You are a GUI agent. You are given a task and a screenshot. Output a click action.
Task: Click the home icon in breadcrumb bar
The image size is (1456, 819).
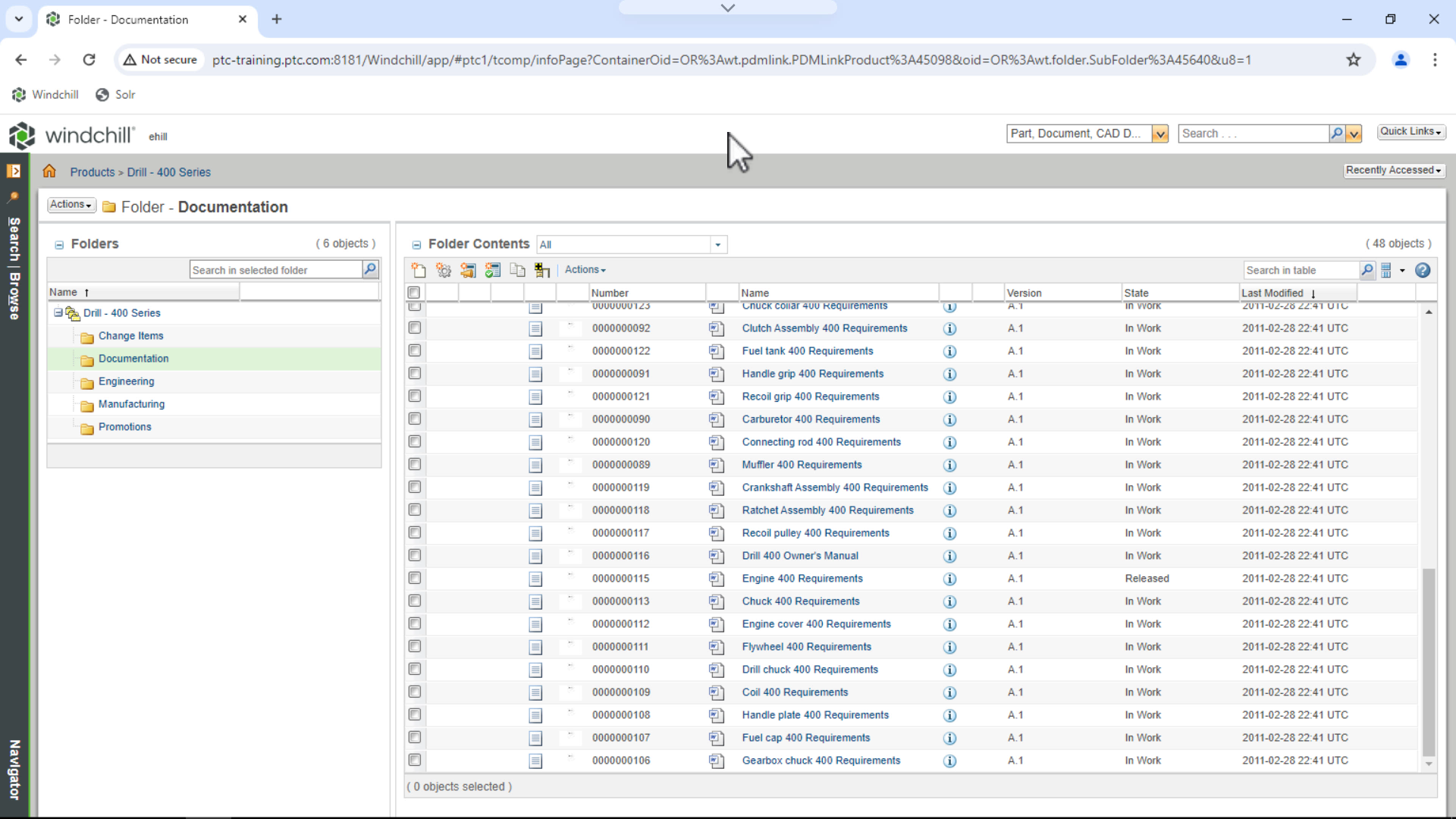[x=49, y=171]
